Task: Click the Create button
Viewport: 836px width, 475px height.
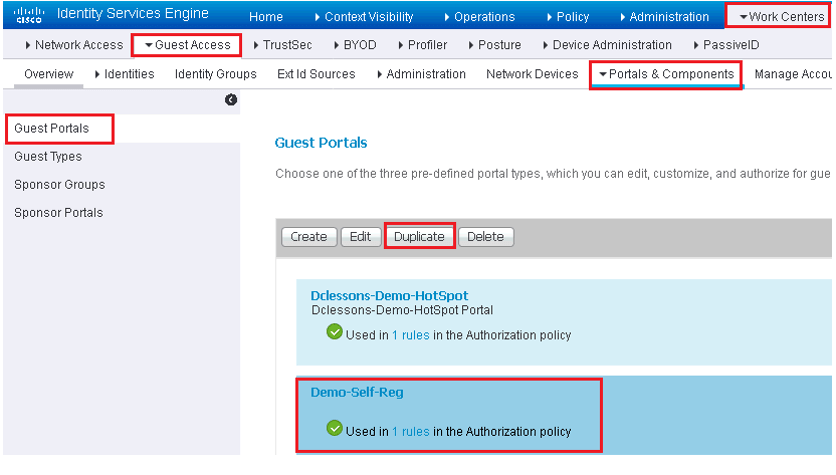Action: (309, 237)
